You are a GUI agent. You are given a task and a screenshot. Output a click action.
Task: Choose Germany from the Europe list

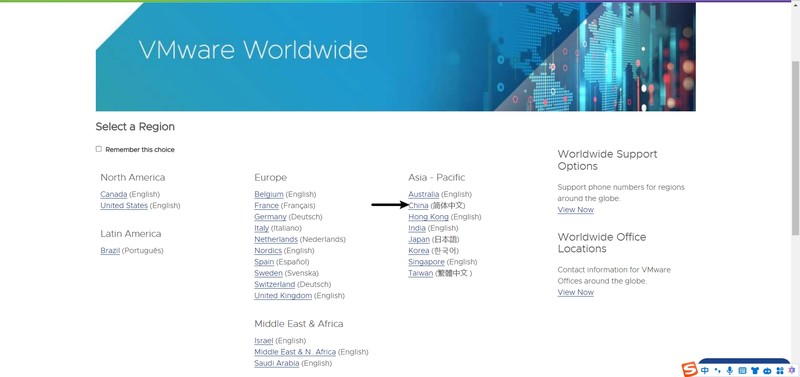pyautogui.click(x=270, y=217)
